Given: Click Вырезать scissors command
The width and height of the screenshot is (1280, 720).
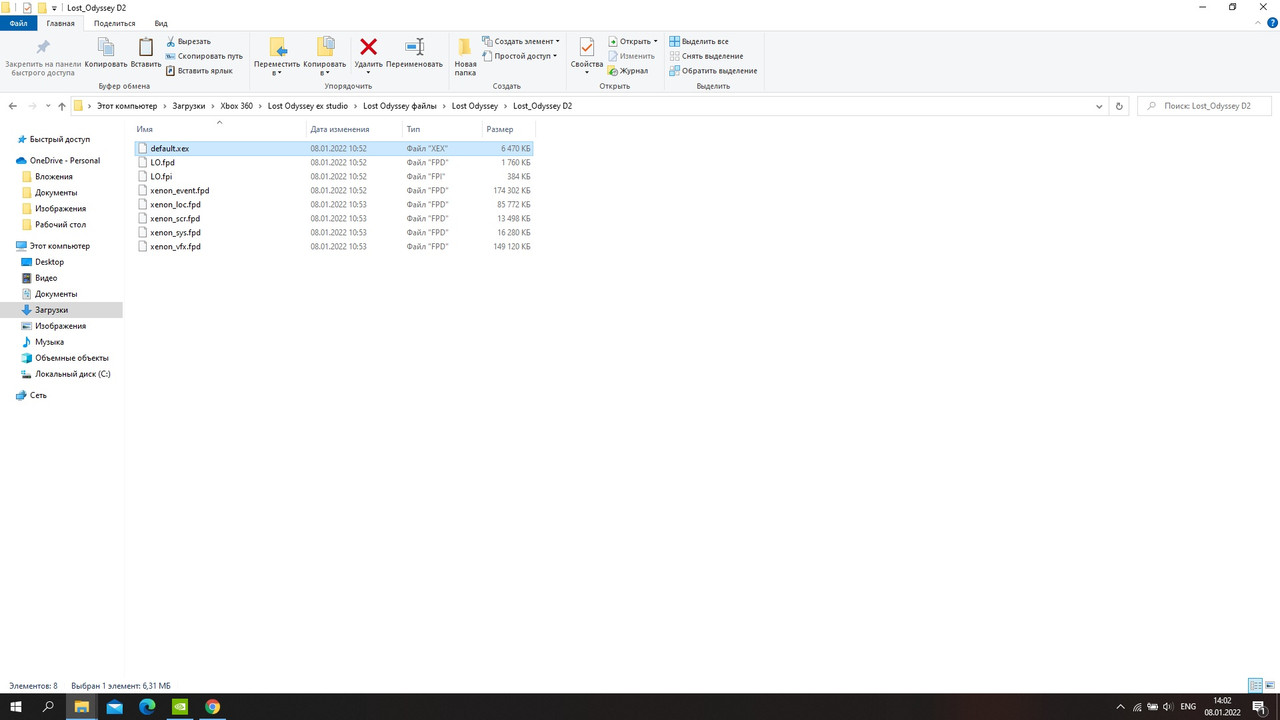Looking at the screenshot, I should click(188, 41).
